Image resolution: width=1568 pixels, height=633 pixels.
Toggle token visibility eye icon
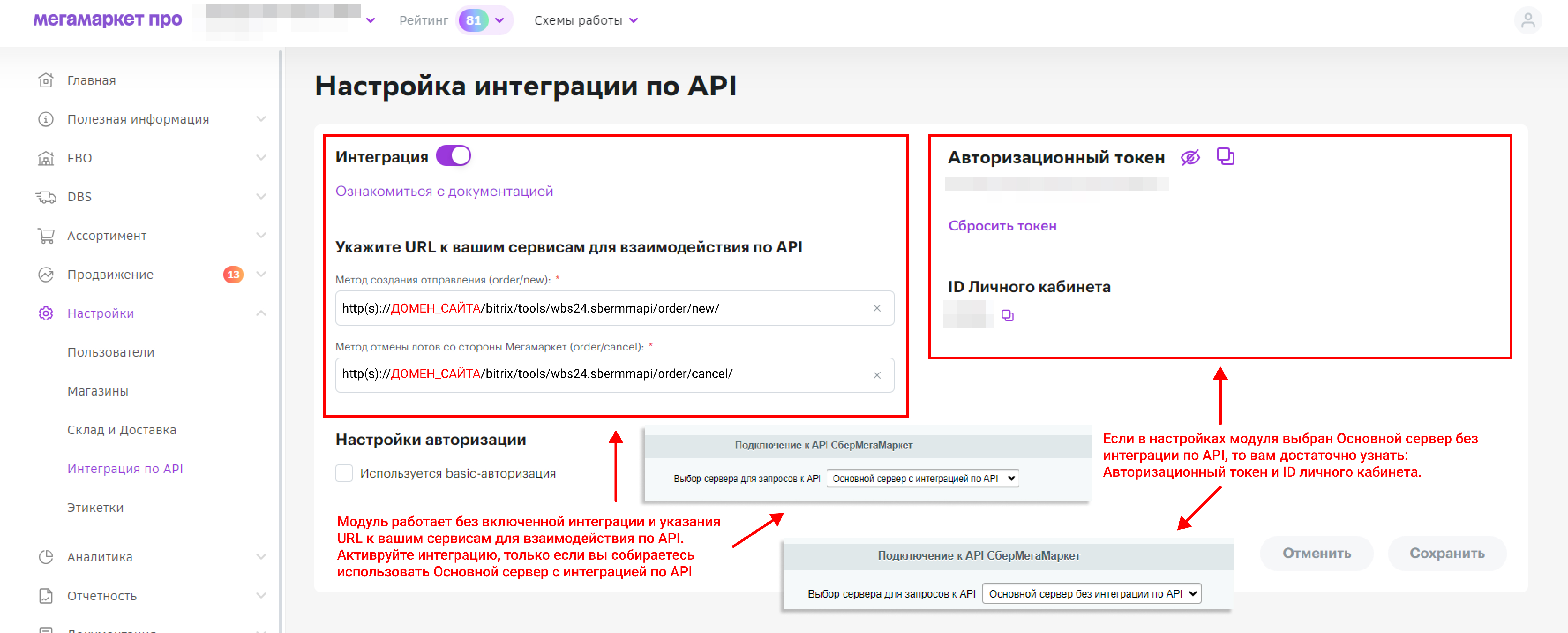(x=1190, y=157)
